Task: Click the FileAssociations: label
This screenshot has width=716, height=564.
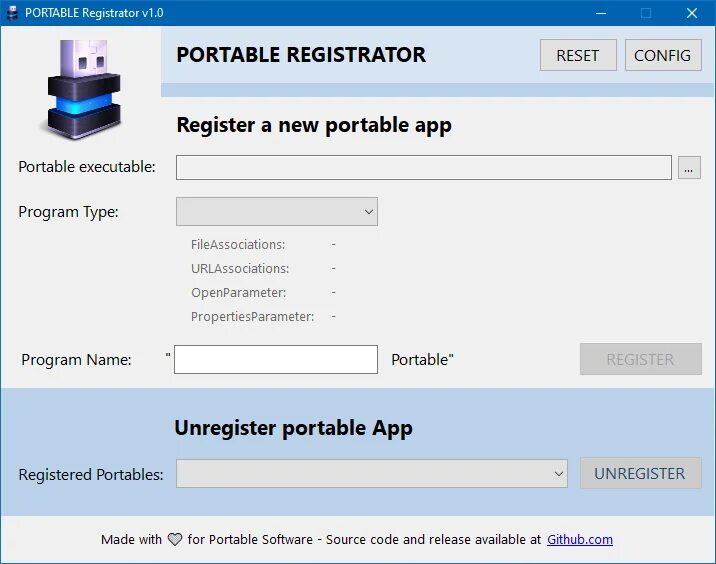Action: pyautogui.click(x=238, y=245)
